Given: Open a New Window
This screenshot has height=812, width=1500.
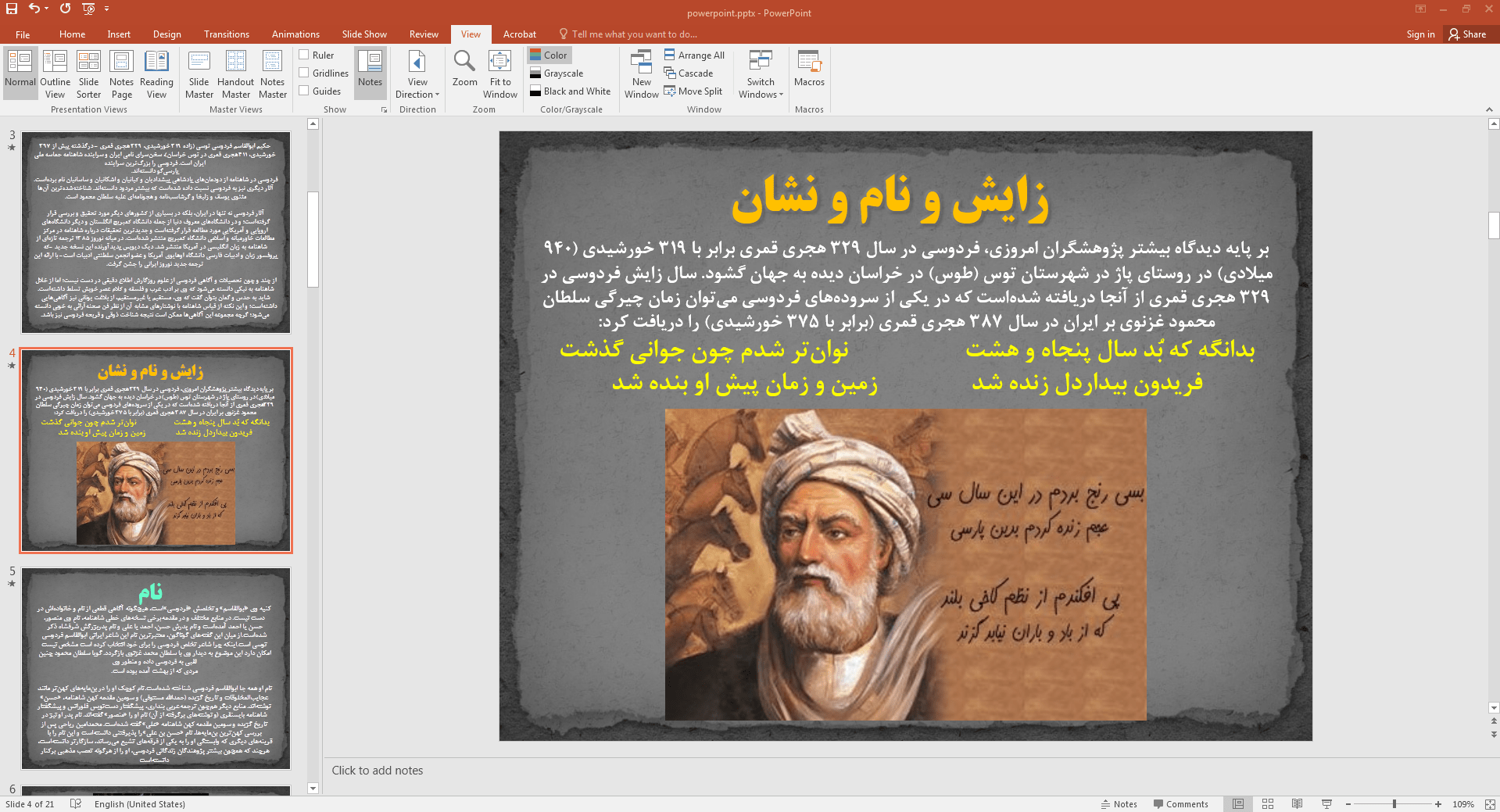Looking at the screenshot, I should point(641,73).
